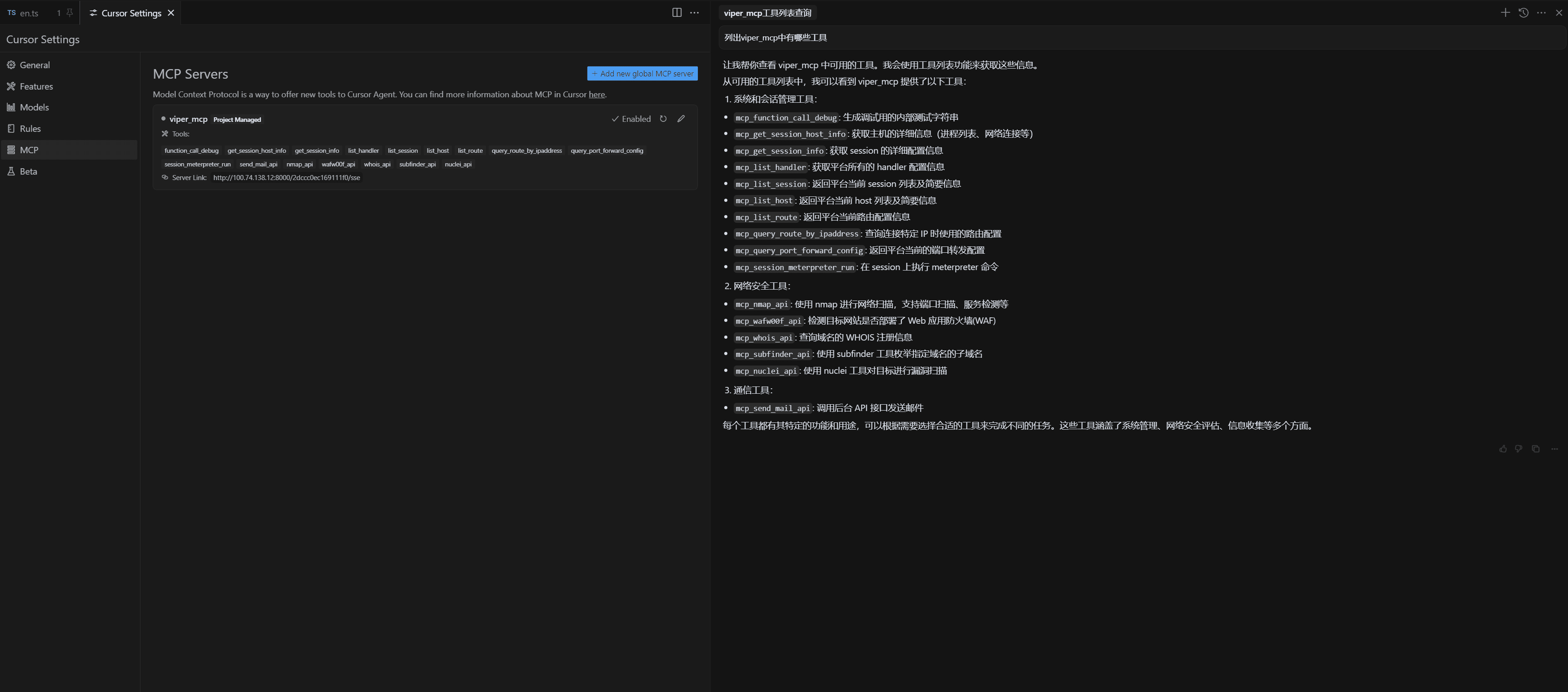1568x692 pixels.
Task: Click the Rules book icon
Action: [x=11, y=128]
